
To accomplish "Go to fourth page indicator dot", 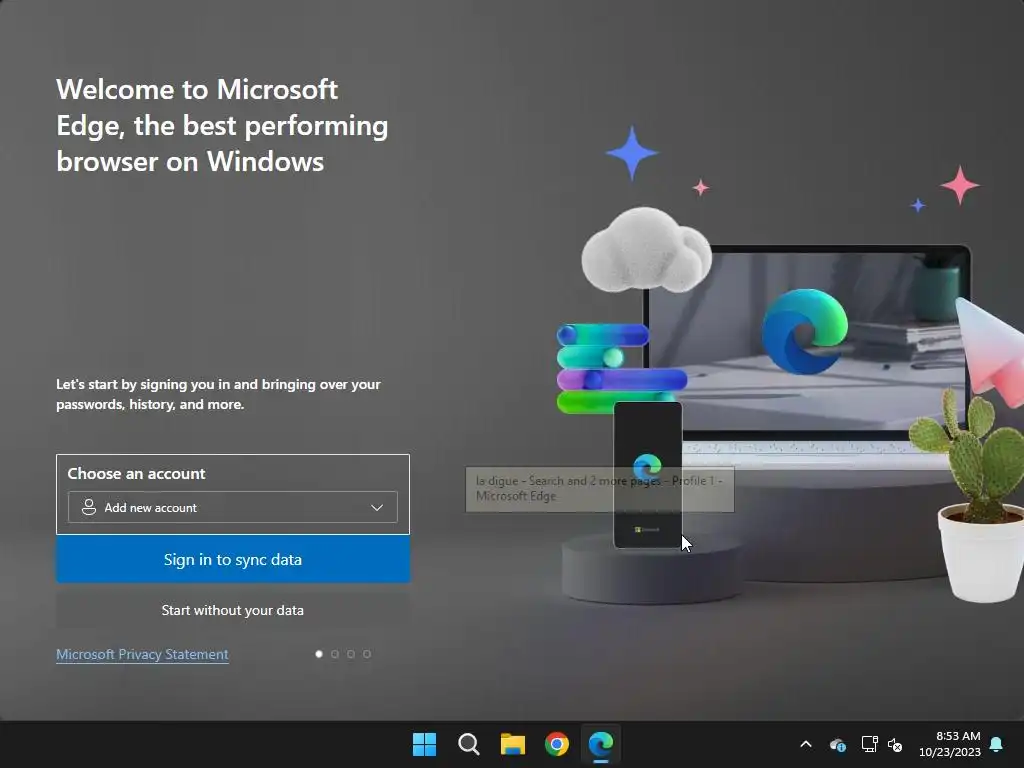I will click(367, 654).
